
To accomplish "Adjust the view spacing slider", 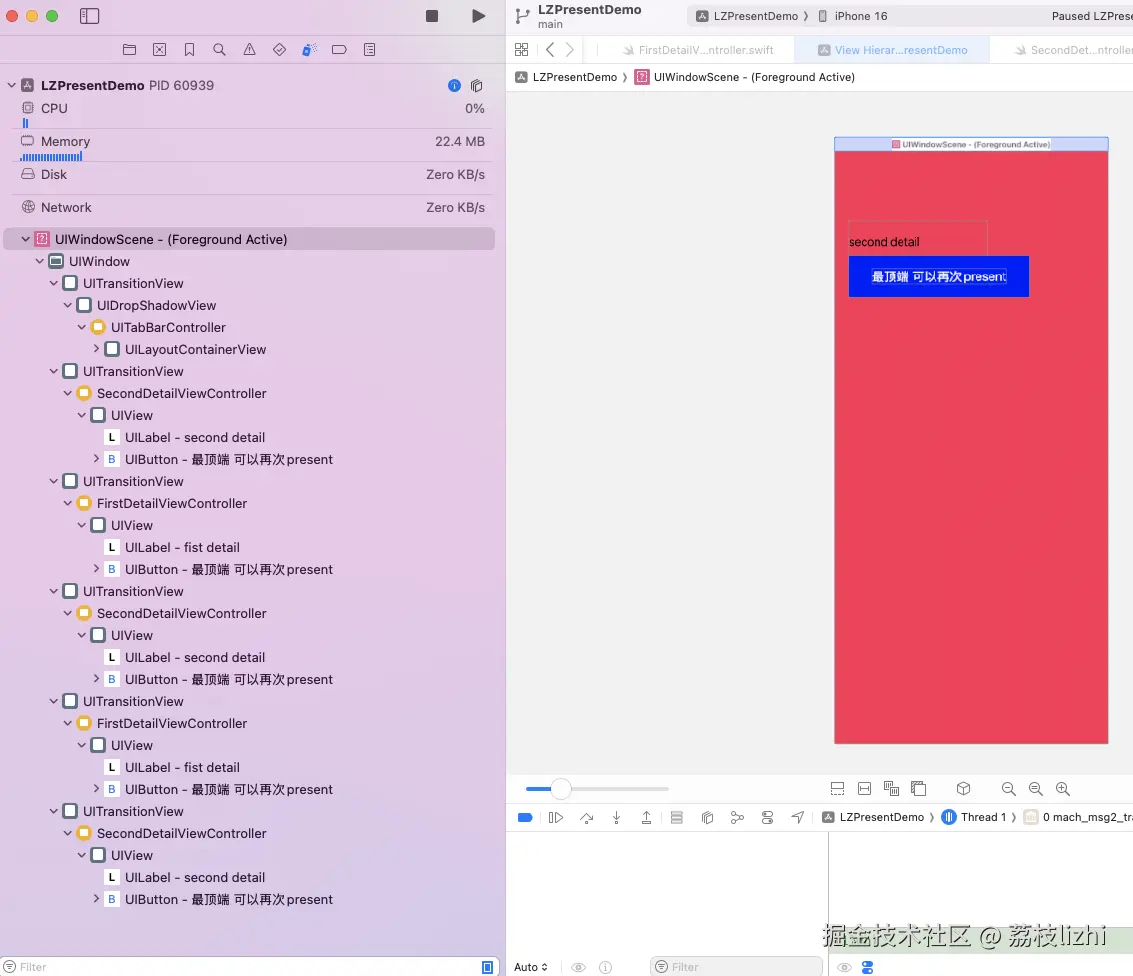I will (x=561, y=789).
